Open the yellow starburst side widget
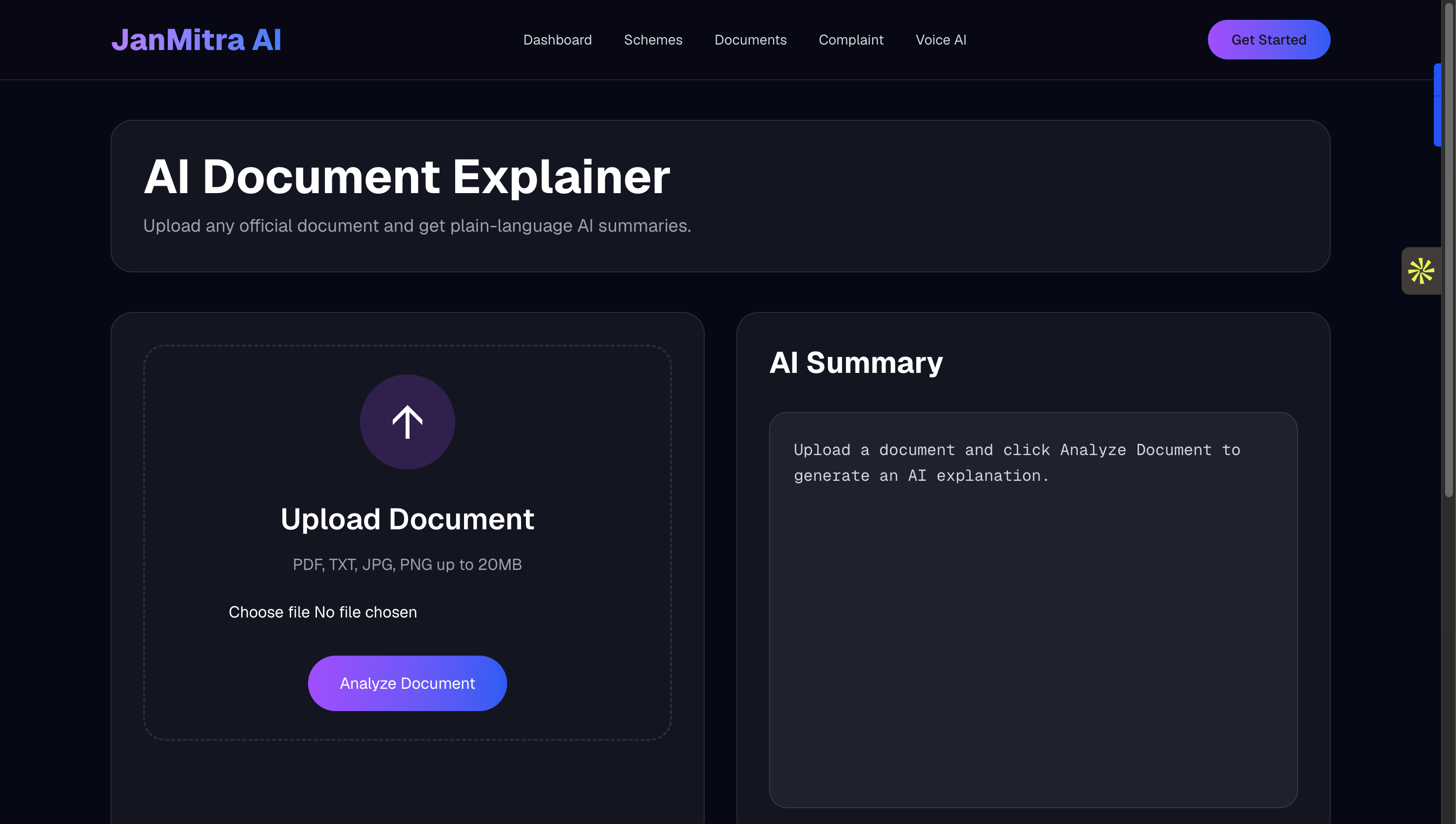Viewport: 1456px width, 824px height. (x=1421, y=270)
